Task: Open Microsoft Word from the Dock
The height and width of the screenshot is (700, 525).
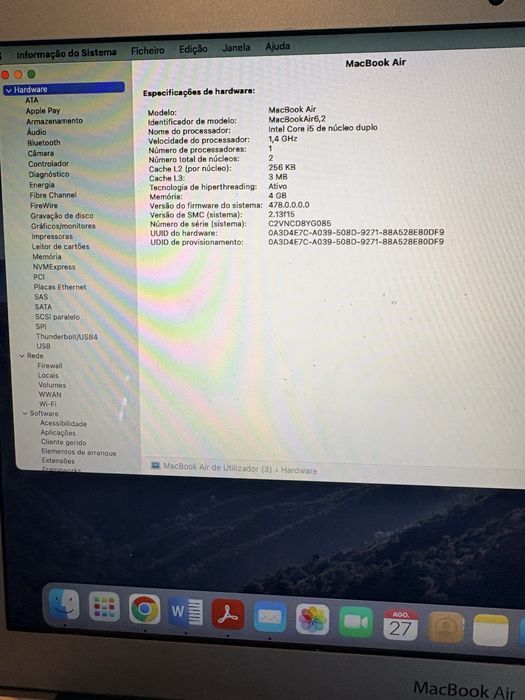Action: click(x=186, y=612)
